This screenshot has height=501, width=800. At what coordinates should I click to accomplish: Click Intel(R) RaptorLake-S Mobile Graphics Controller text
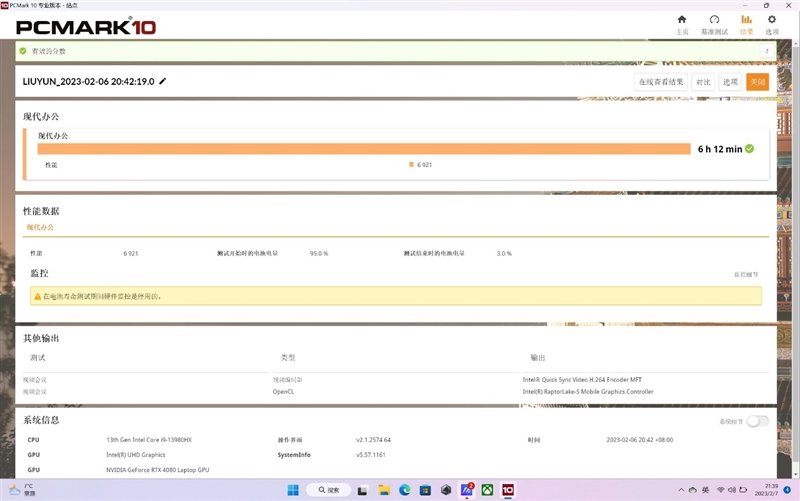pyautogui.click(x=588, y=392)
